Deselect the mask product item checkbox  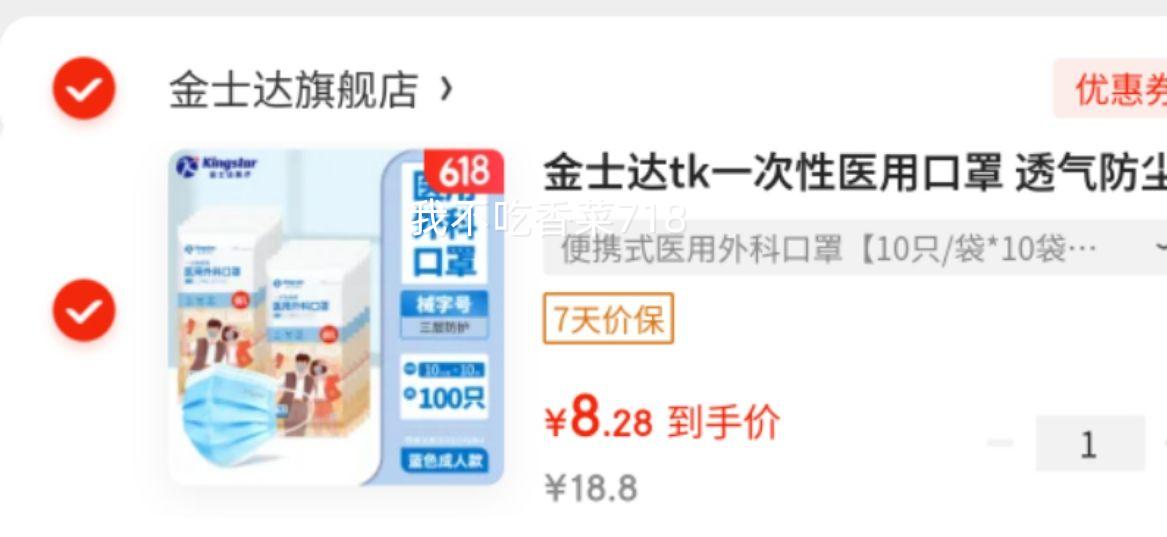[x=84, y=311]
